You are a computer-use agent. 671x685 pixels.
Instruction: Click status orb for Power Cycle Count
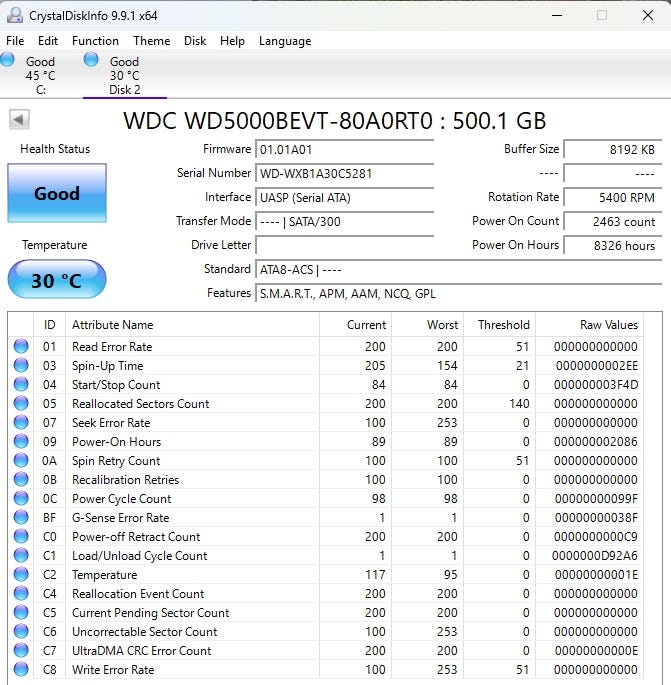[21, 498]
